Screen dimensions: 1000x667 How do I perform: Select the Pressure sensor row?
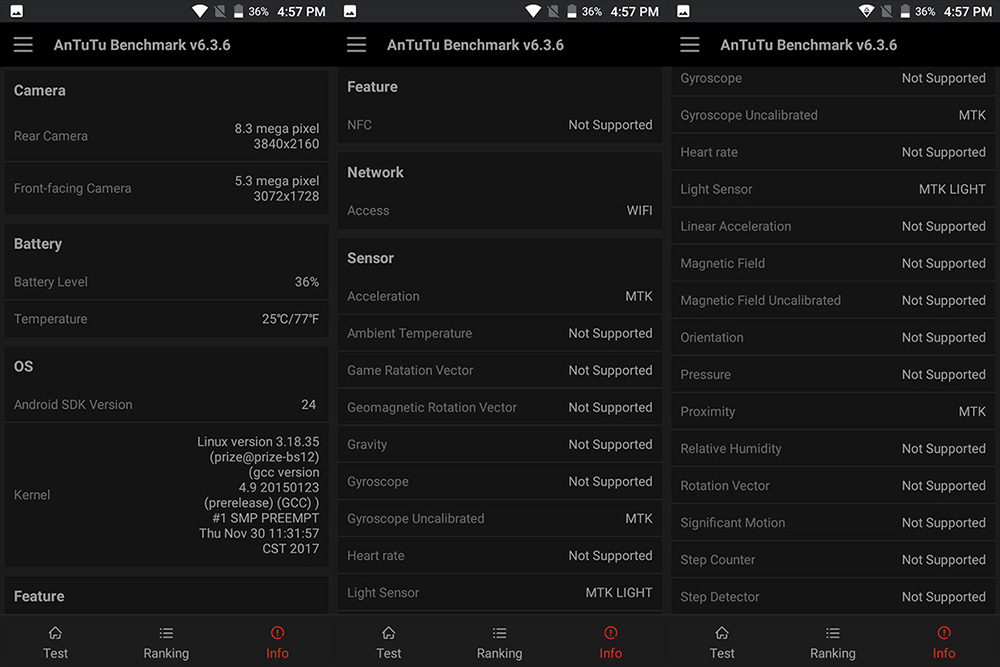(x=833, y=374)
